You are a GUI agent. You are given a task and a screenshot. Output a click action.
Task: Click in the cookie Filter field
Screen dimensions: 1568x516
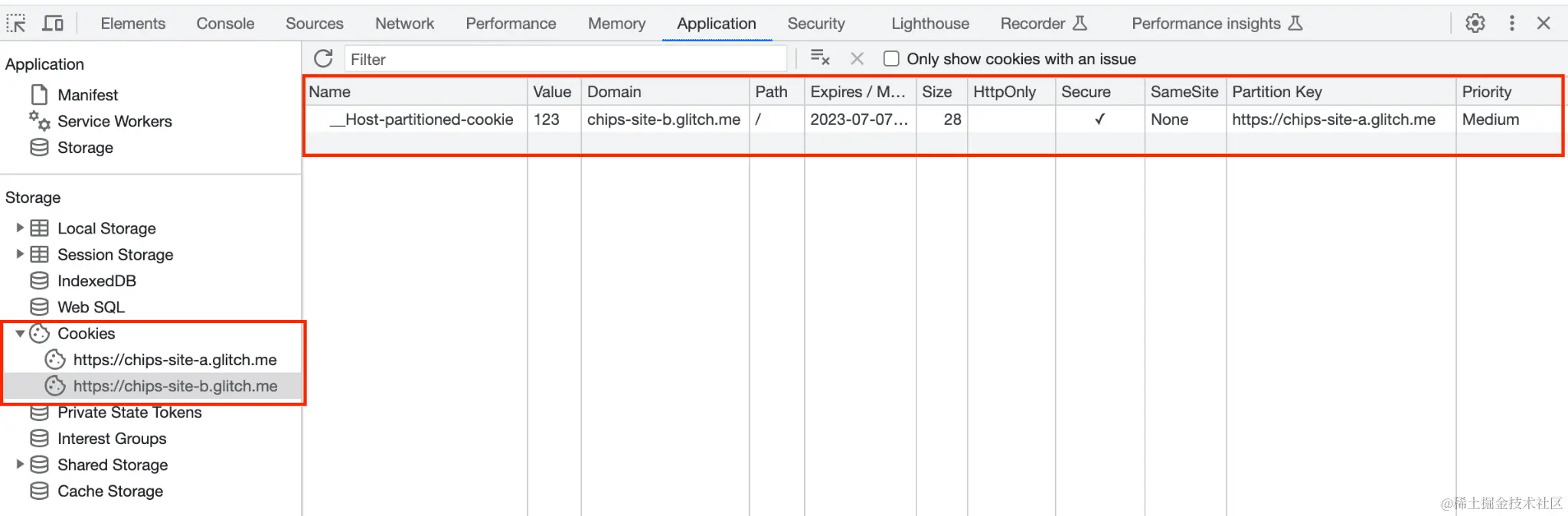pyautogui.click(x=565, y=59)
